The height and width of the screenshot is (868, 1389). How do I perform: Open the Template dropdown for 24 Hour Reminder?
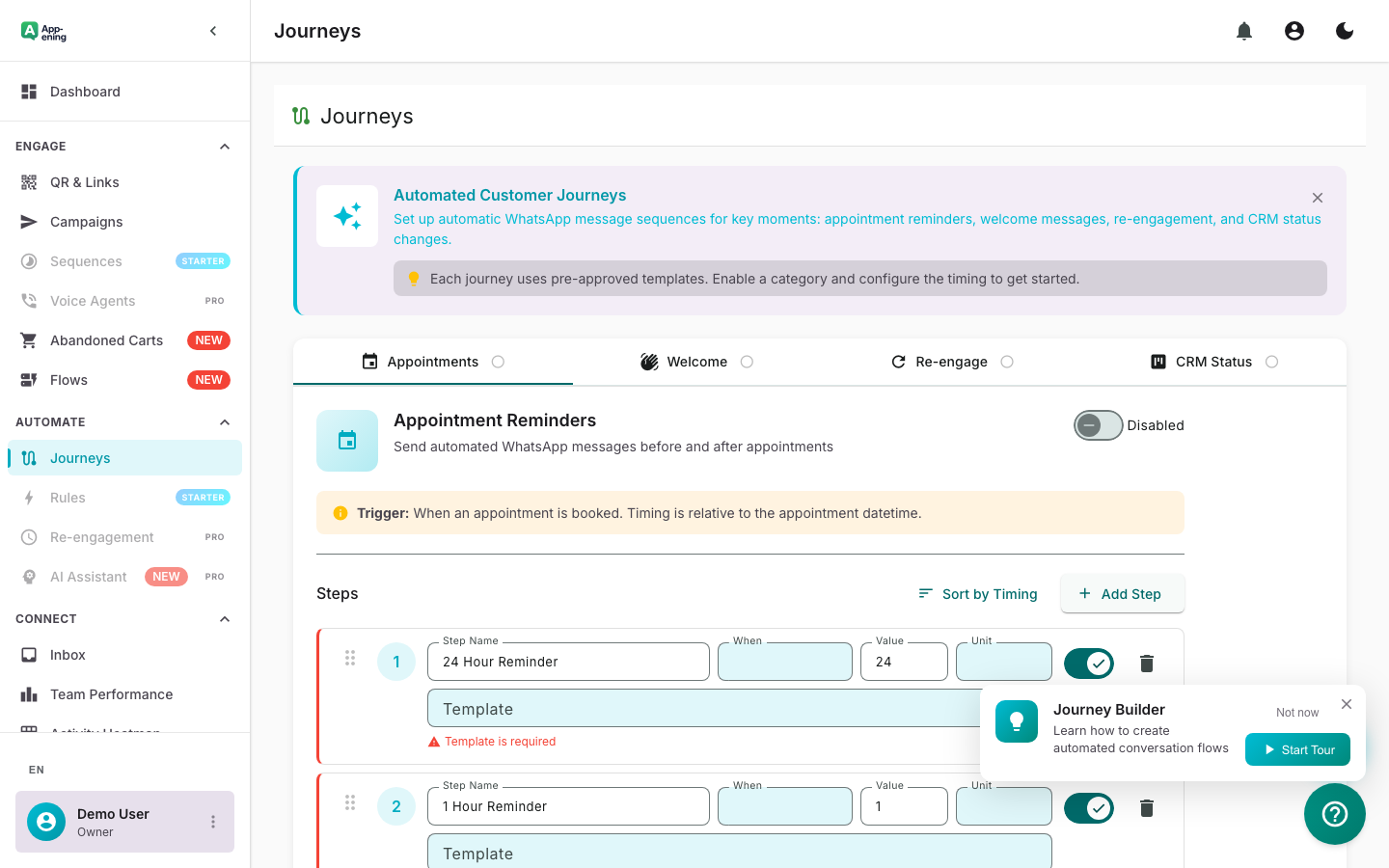pyautogui.click(x=739, y=708)
